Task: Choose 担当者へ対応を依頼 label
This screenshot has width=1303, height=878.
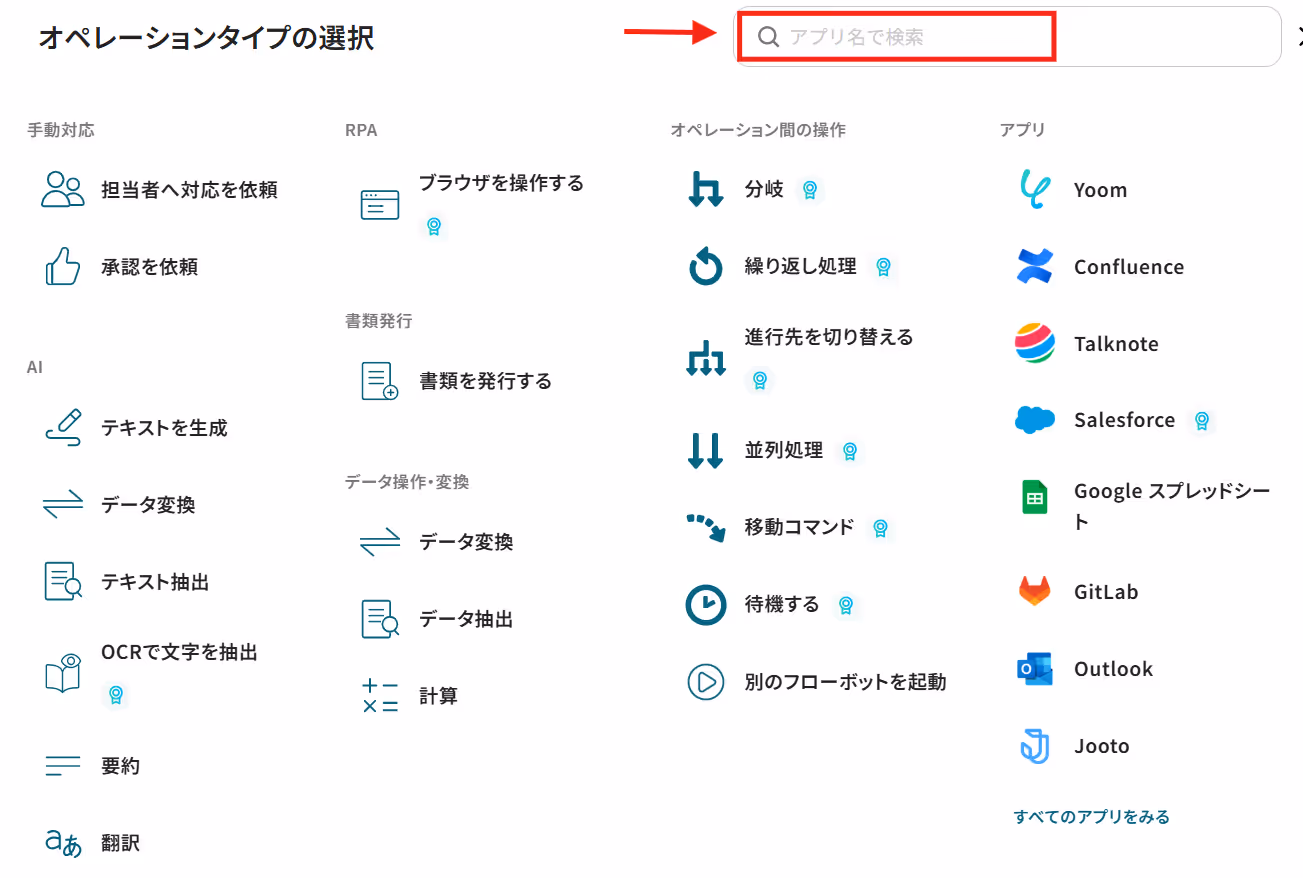Action: (x=189, y=189)
